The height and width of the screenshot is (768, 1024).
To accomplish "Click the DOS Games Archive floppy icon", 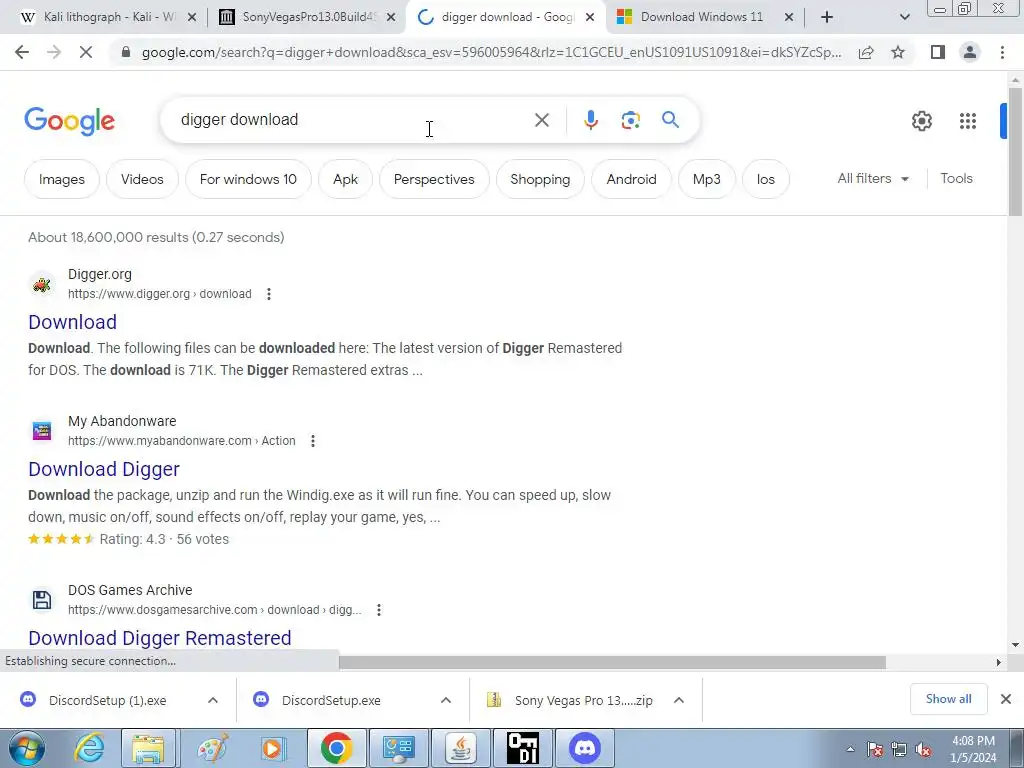I will tap(42, 600).
